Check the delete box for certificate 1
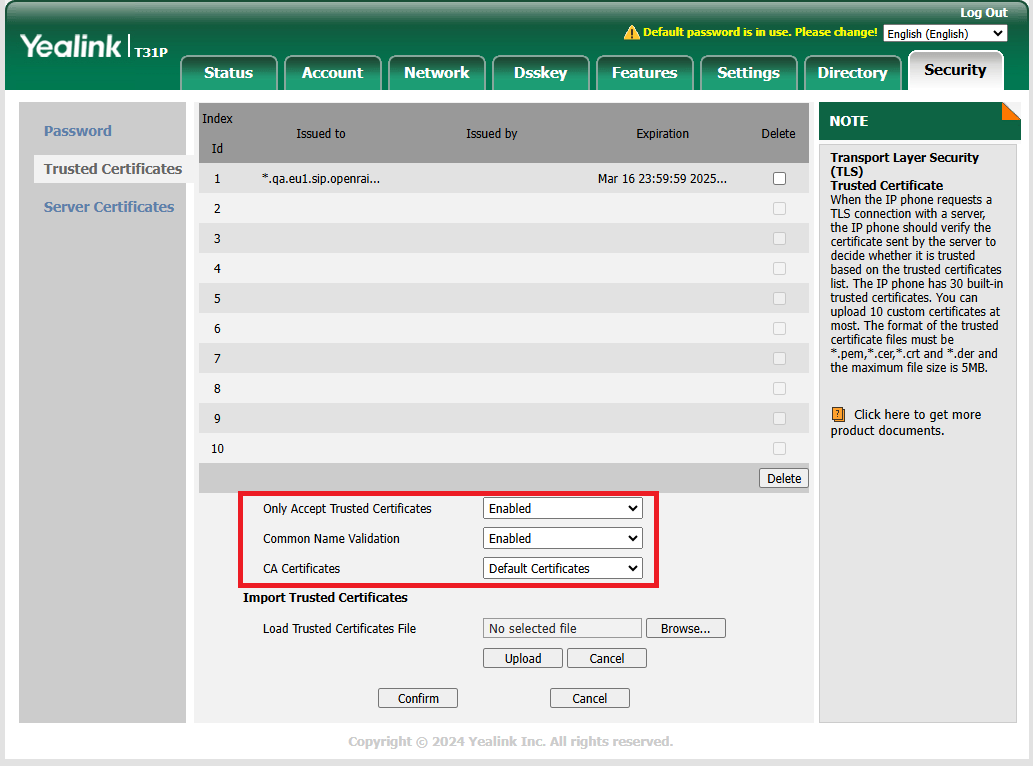This screenshot has width=1033, height=766. 779,178
